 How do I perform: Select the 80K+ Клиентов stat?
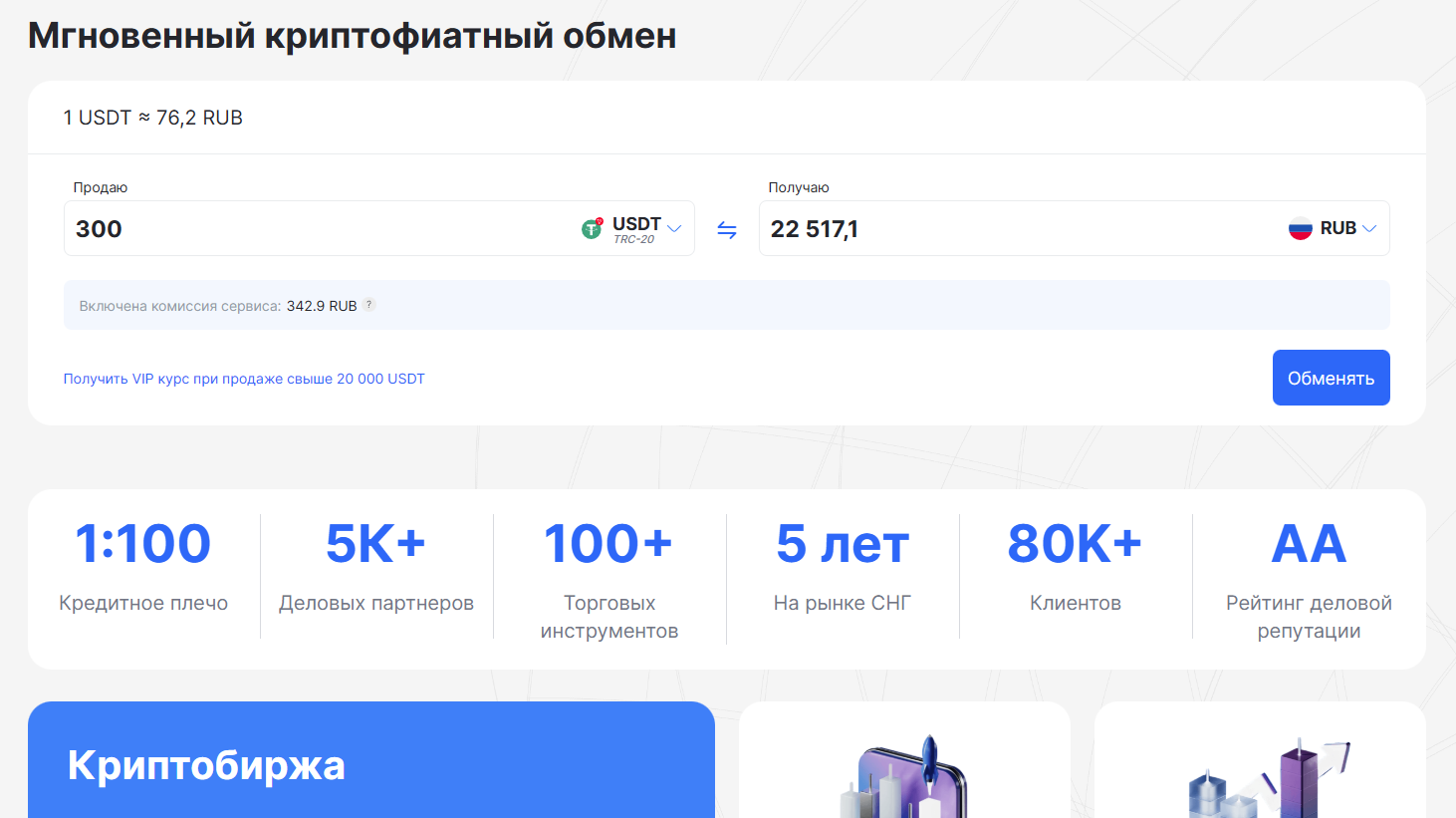[1076, 565]
